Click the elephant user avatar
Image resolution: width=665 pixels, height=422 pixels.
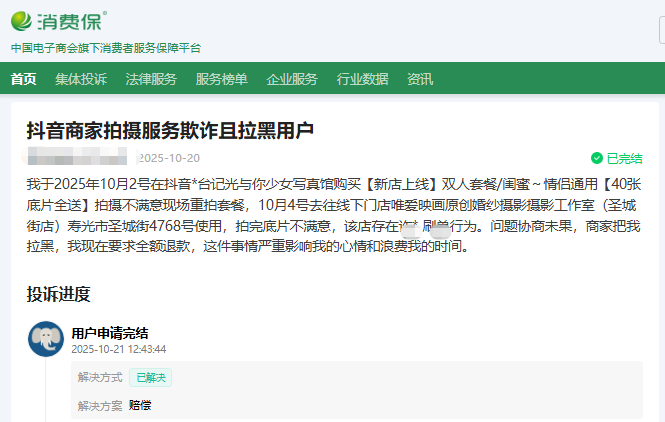[46, 340]
